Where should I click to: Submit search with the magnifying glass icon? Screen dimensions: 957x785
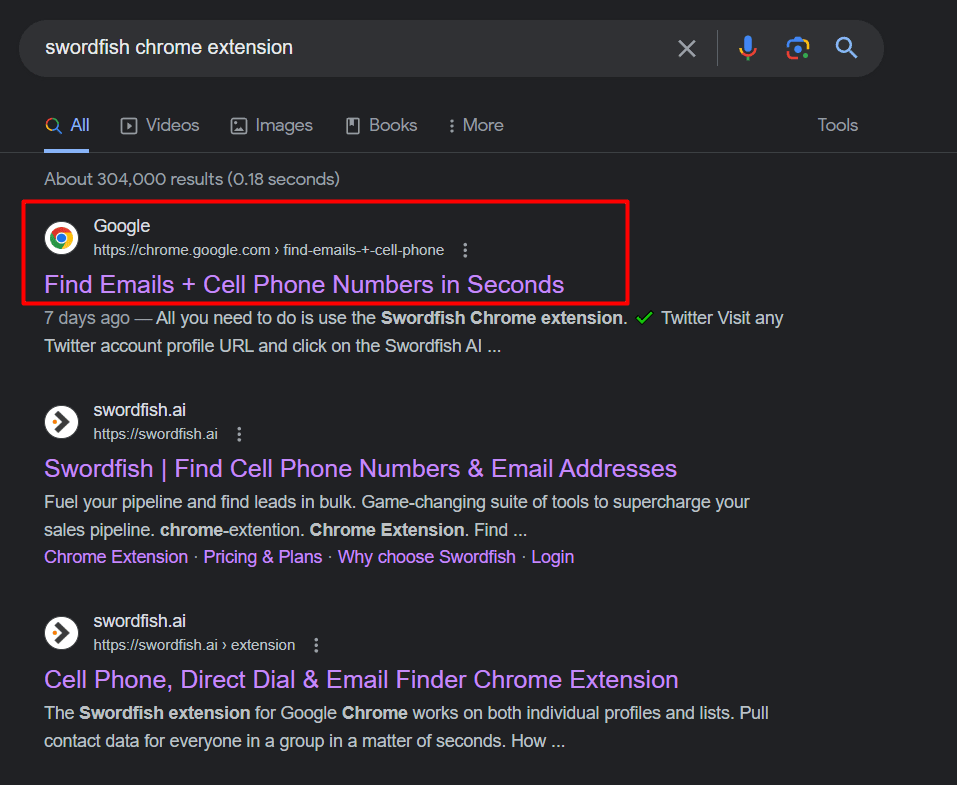[847, 48]
